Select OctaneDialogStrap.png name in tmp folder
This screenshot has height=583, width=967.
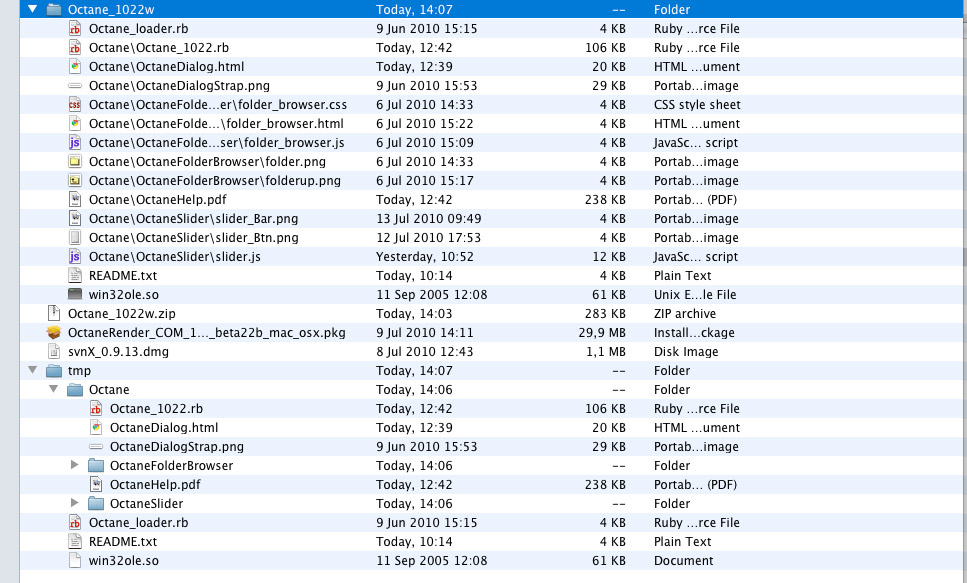coord(176,447)
